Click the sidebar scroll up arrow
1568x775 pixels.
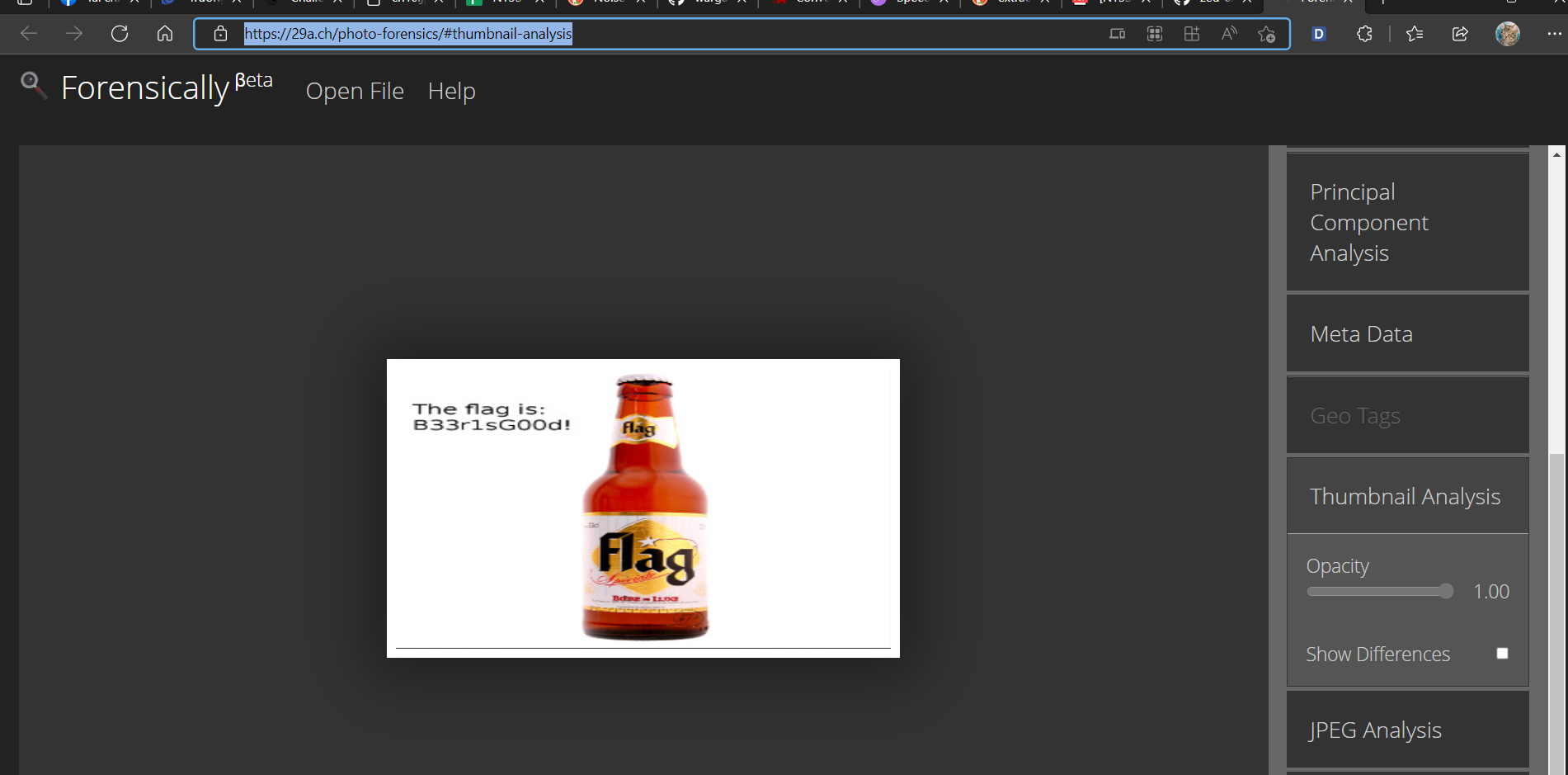coord(1556,154)
